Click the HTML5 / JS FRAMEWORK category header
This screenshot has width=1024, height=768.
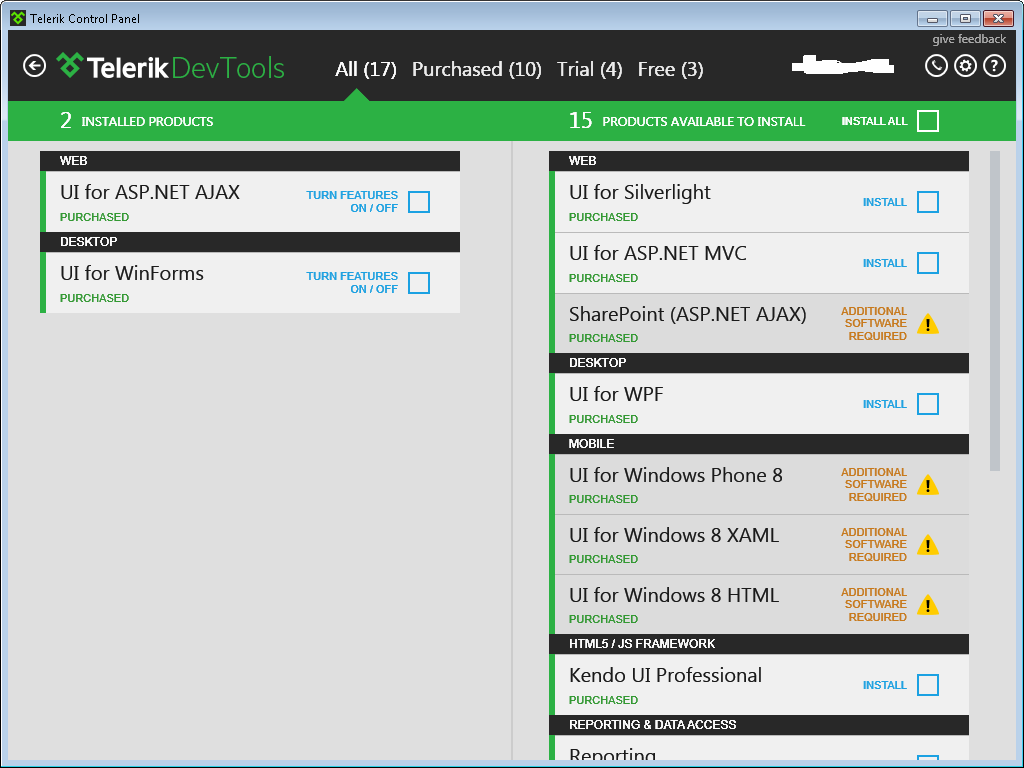tap(759, 644)
